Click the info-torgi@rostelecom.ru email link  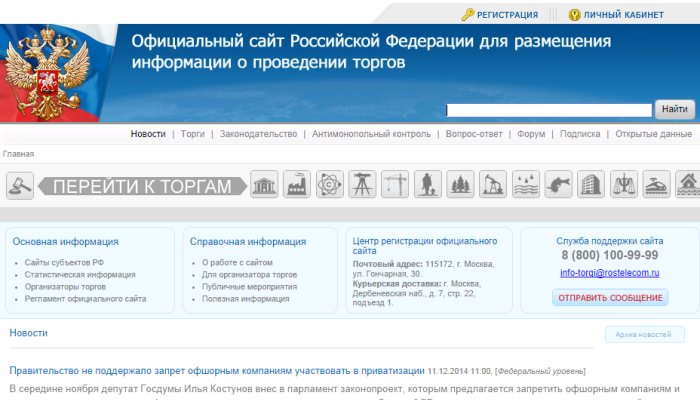click(x=609, y=272)
